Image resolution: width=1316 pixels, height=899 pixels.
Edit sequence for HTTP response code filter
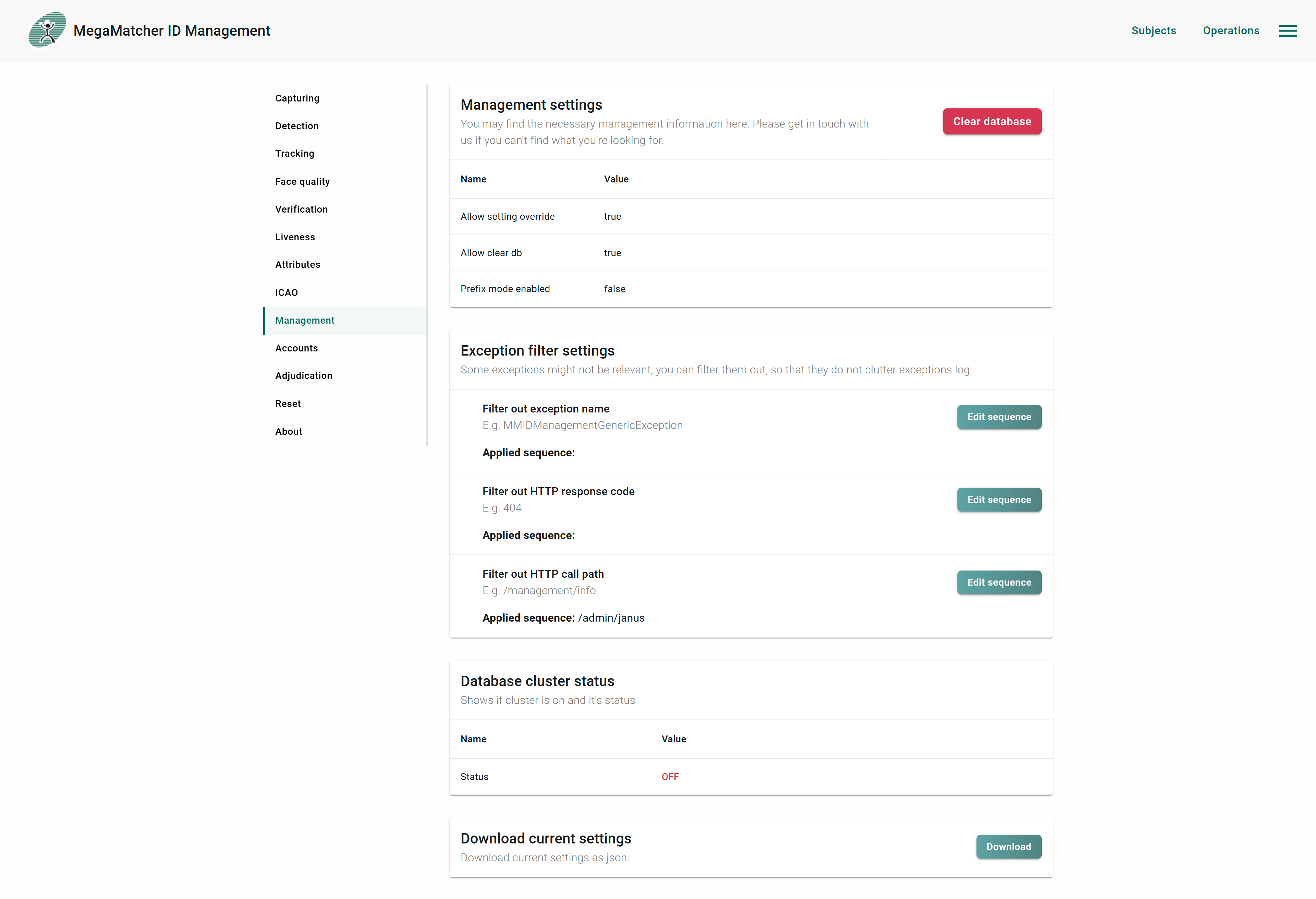pos(999,500)
